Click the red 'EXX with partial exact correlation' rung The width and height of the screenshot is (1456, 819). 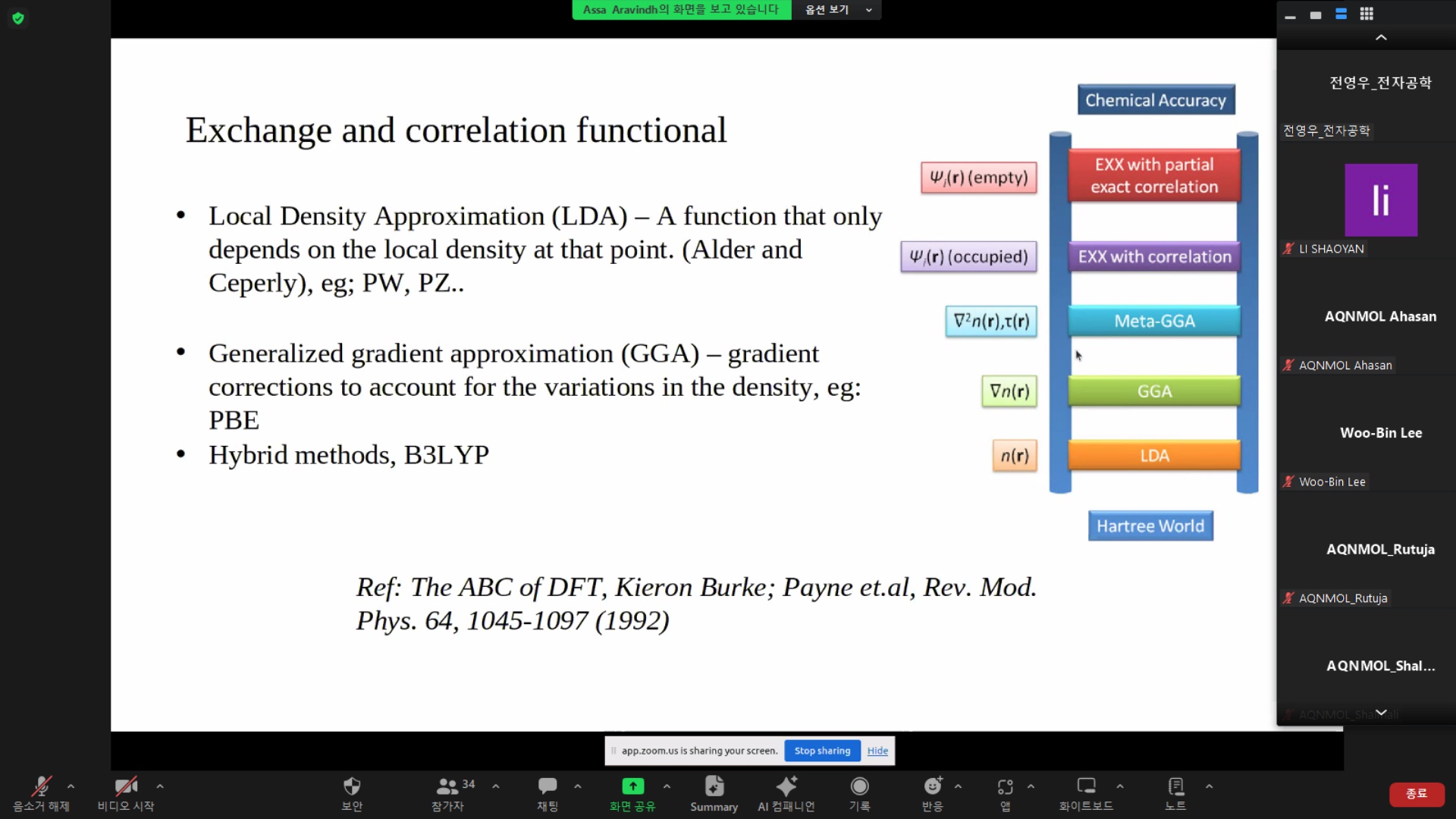(1154, 175)
